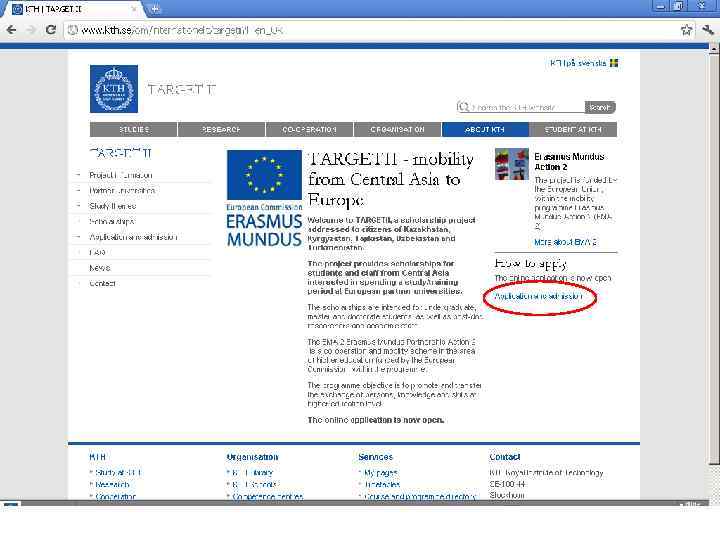Screen dimensions: 720x540
Task: Click the browser back arrow
Action: click(x=11, y=30)
